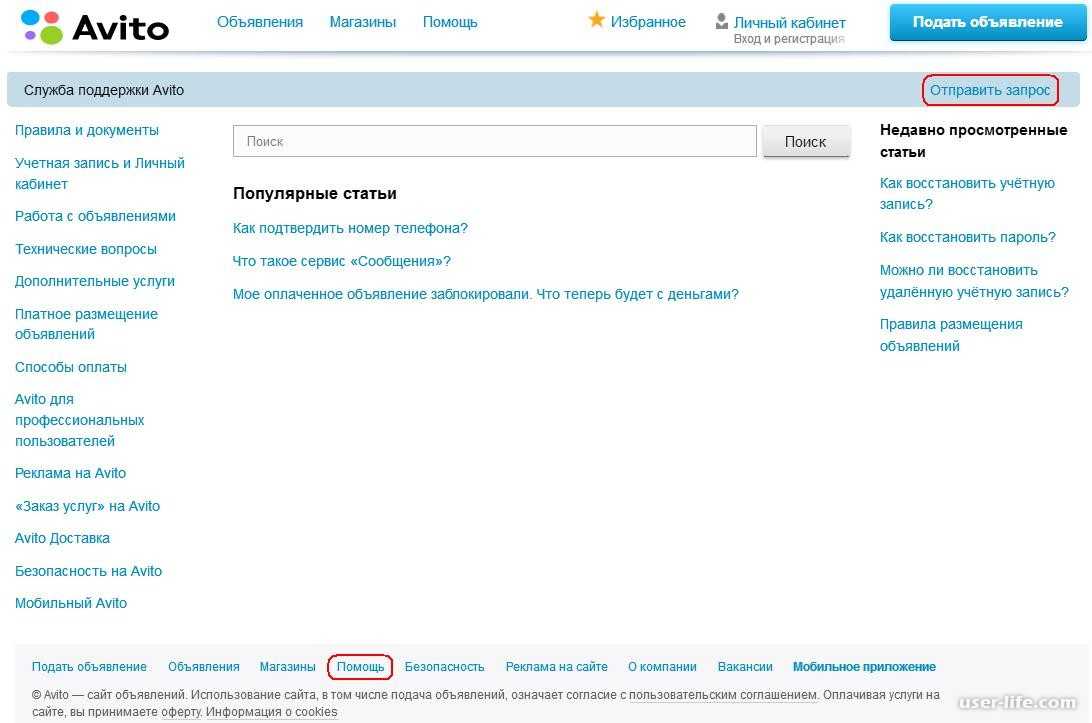Open Правила и документы category
This screenshot has width=1092, height=723.
[87, 130]
